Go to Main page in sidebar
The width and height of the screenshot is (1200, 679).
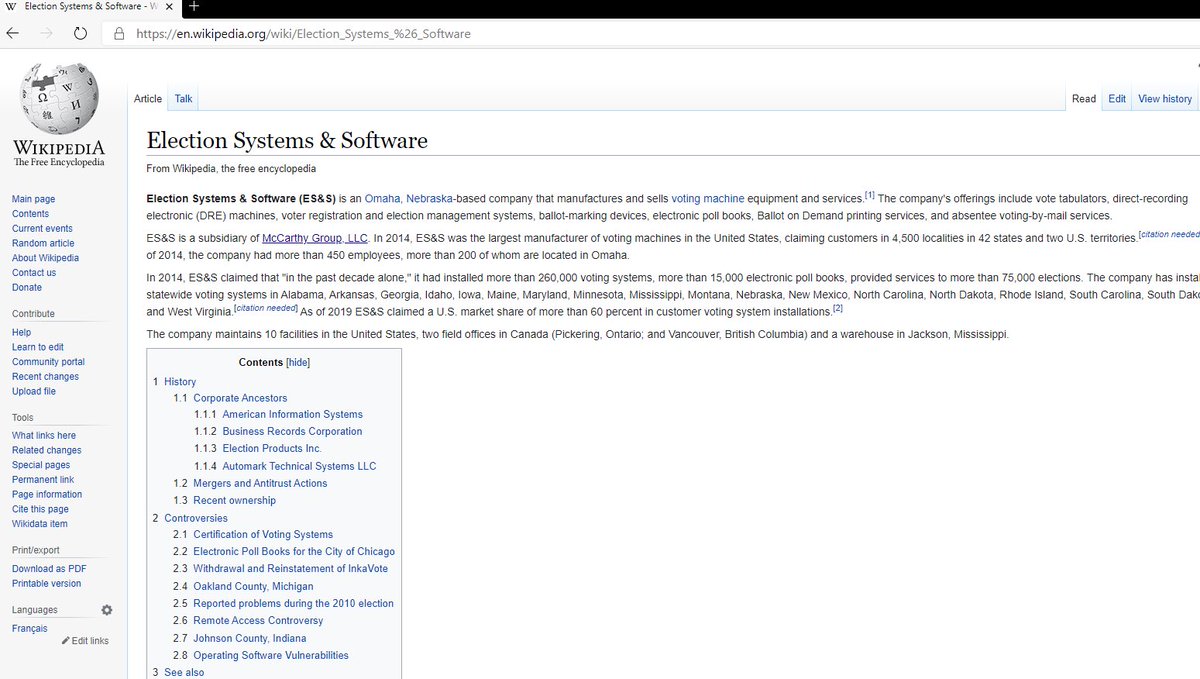[x=33, y=199]
